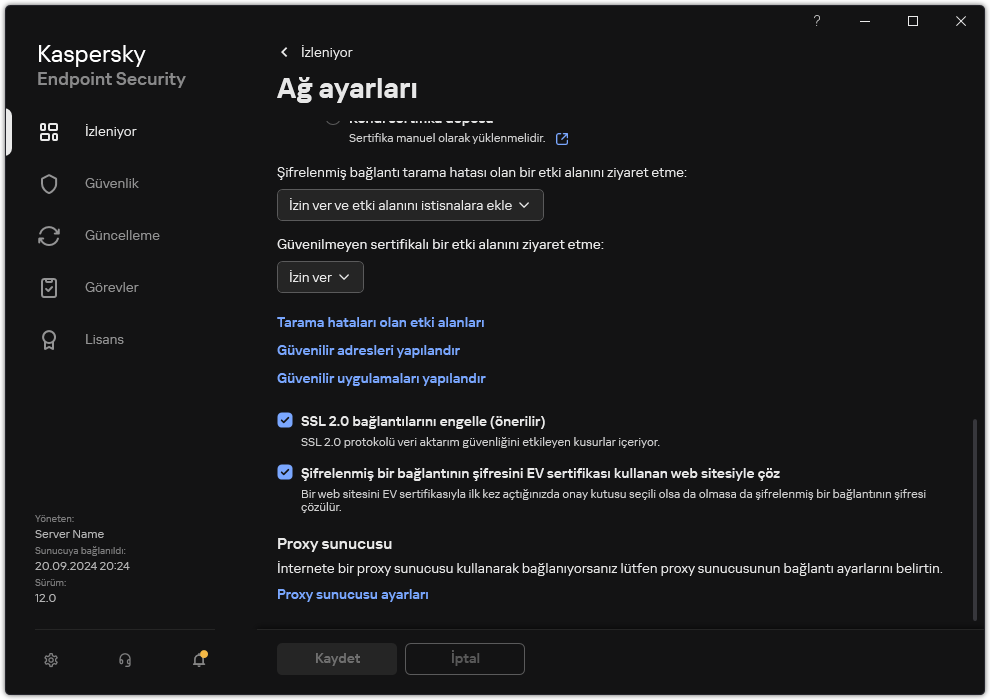Viewport: 990px width, 700px height.
Task: Open the Görevler clipboard icon
Action: coord(49,288)
